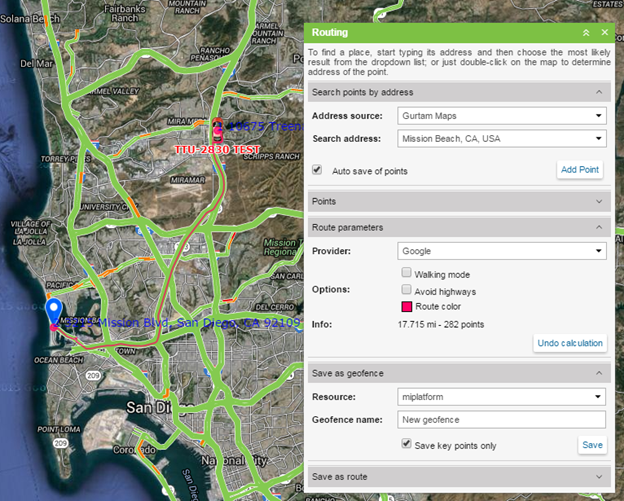Expand the Points section

tap(458, 201)
